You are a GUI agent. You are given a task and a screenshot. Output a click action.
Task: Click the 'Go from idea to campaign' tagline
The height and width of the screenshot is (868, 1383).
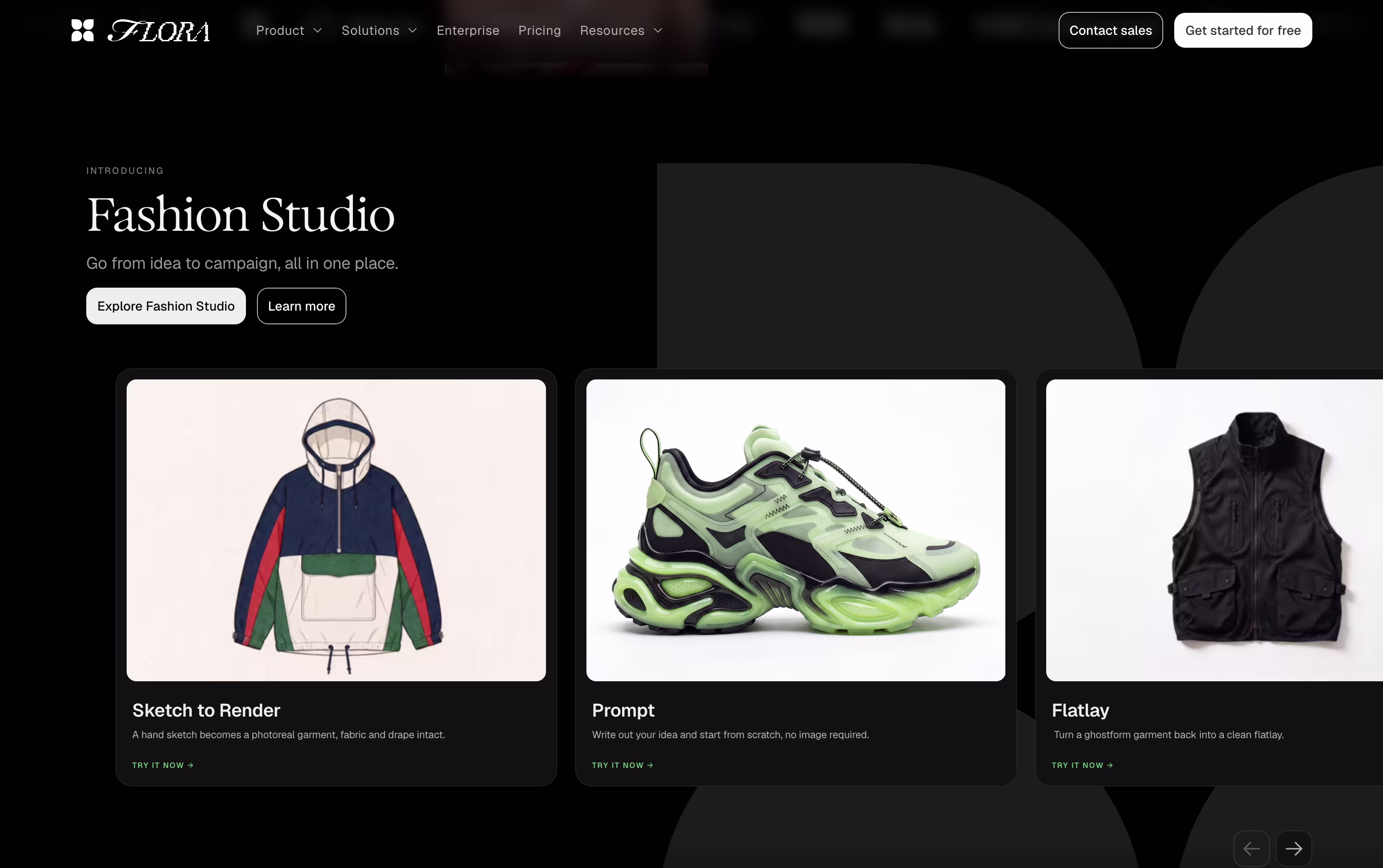tap(242, 263)
